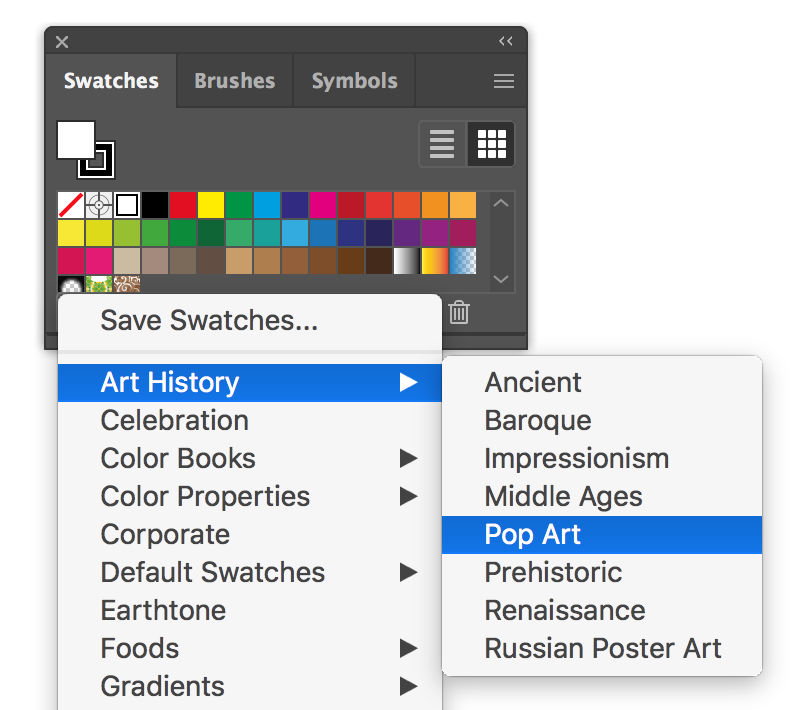Click the white Fill color box

click(x=73, y=138)
